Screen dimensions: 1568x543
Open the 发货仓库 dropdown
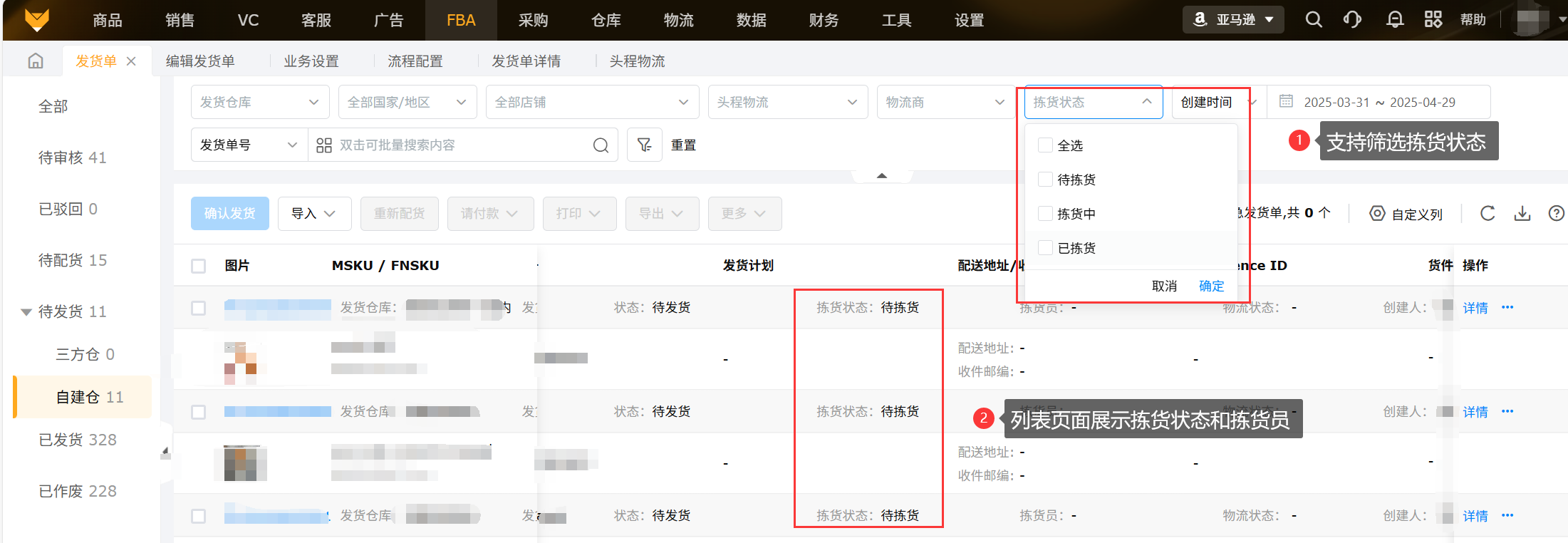click(x=260, y=102)
